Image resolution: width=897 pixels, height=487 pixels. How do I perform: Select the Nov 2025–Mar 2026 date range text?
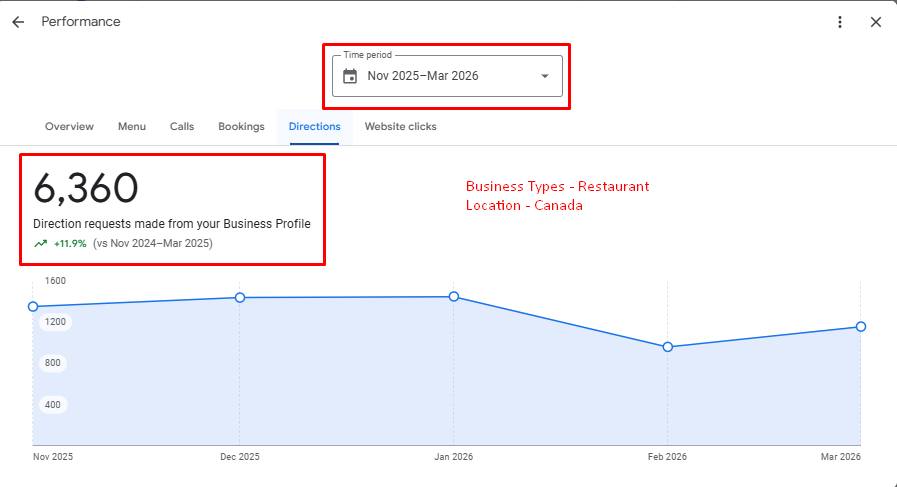coord(422,77)
